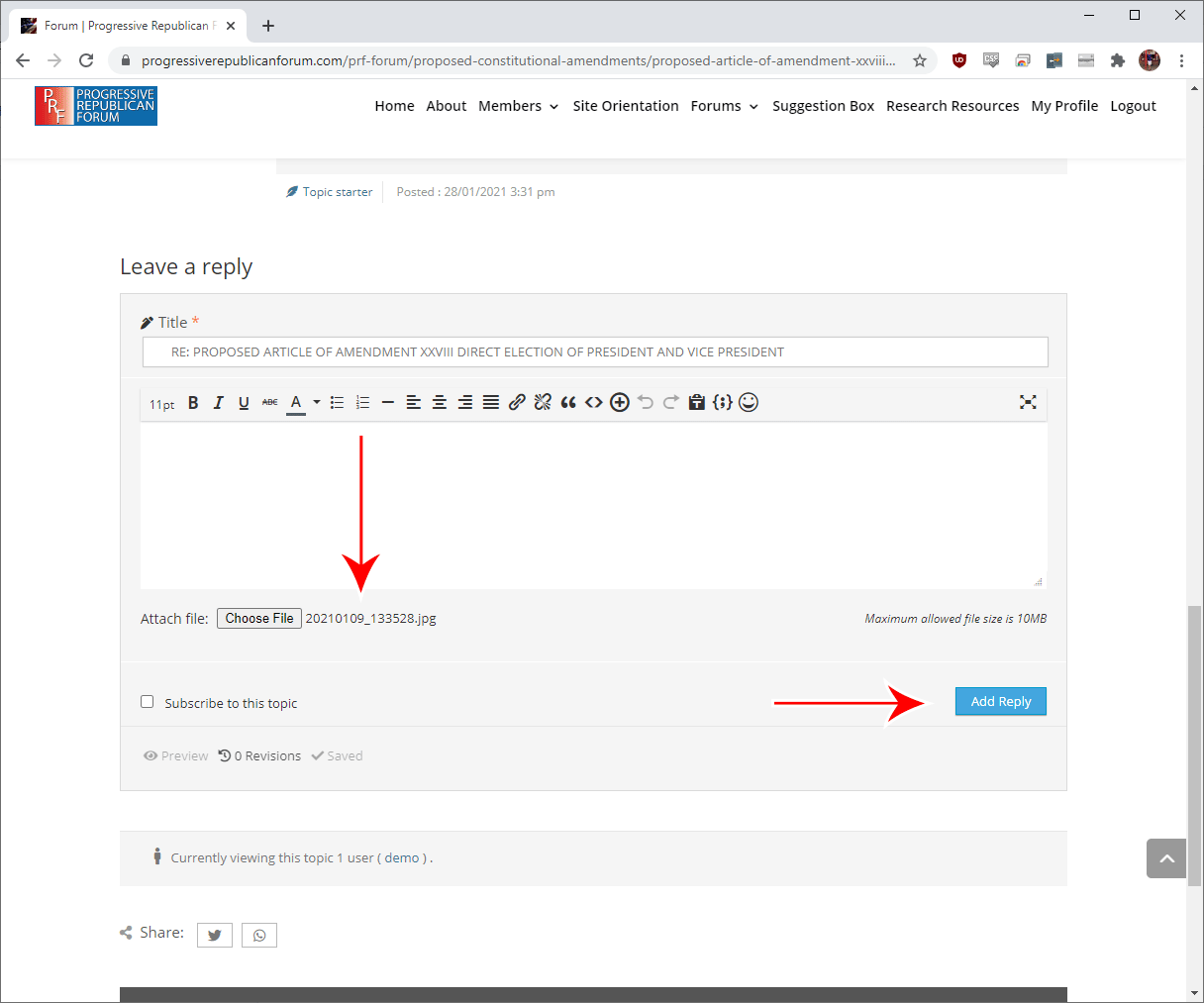
Task: Open the emoji picker smiley icon
Action: pyautogui.click(x=749, y=402)
